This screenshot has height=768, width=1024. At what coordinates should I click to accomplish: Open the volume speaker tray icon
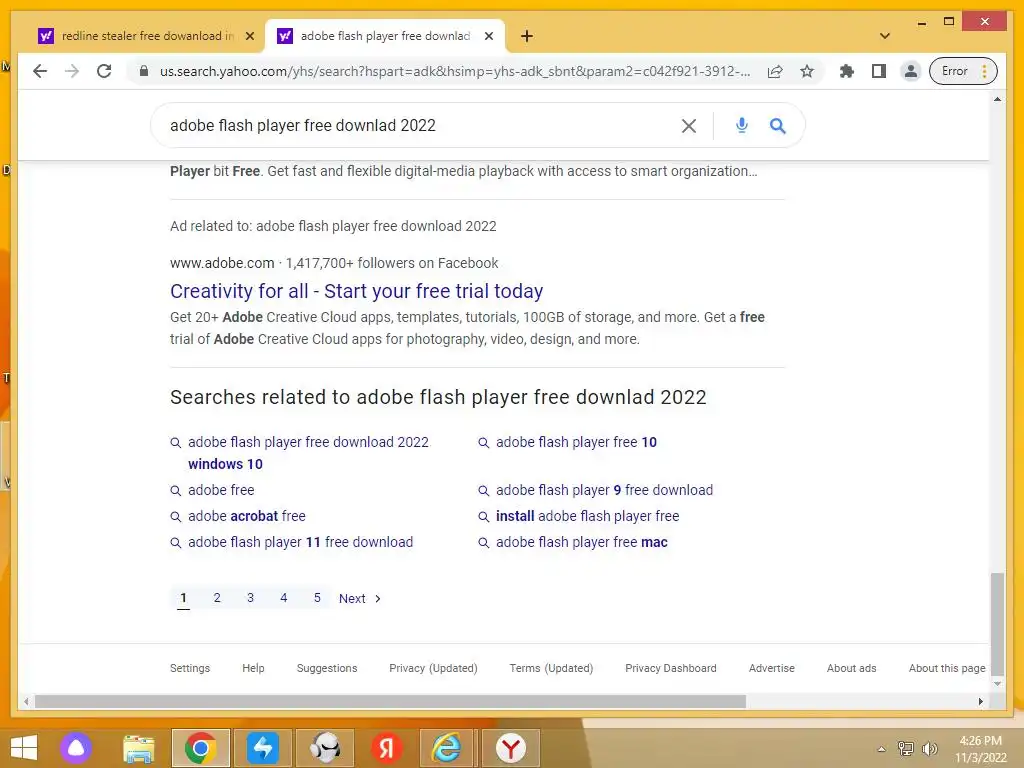point(929,748)
